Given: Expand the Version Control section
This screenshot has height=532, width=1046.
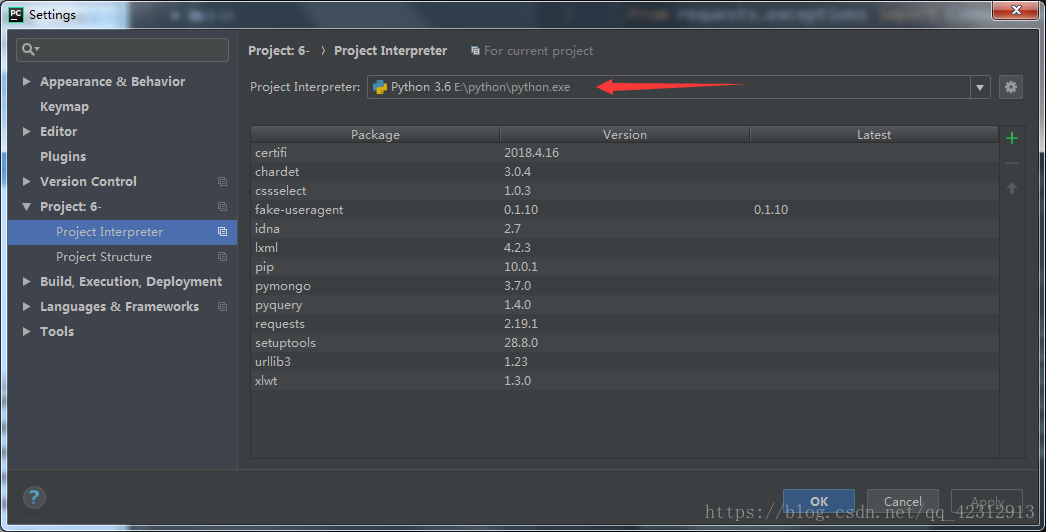Looking at the screenshot, I should coord(27,182).
